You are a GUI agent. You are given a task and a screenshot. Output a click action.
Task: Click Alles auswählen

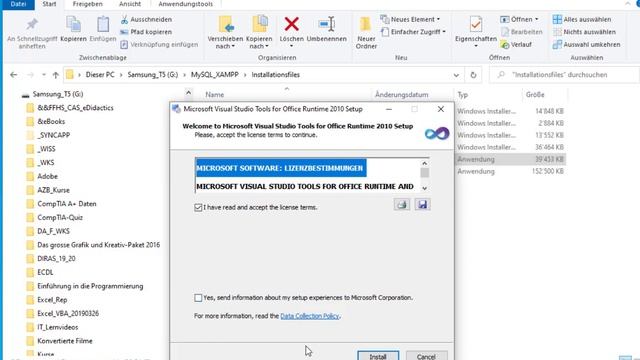(x=582, y=19)
